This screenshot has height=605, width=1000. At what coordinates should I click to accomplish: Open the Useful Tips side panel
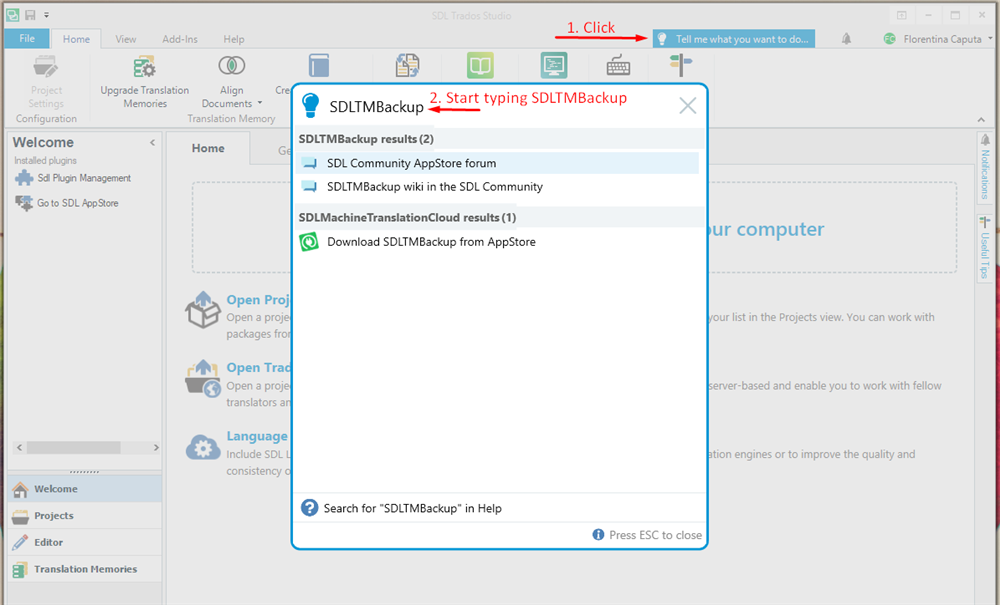985,247
